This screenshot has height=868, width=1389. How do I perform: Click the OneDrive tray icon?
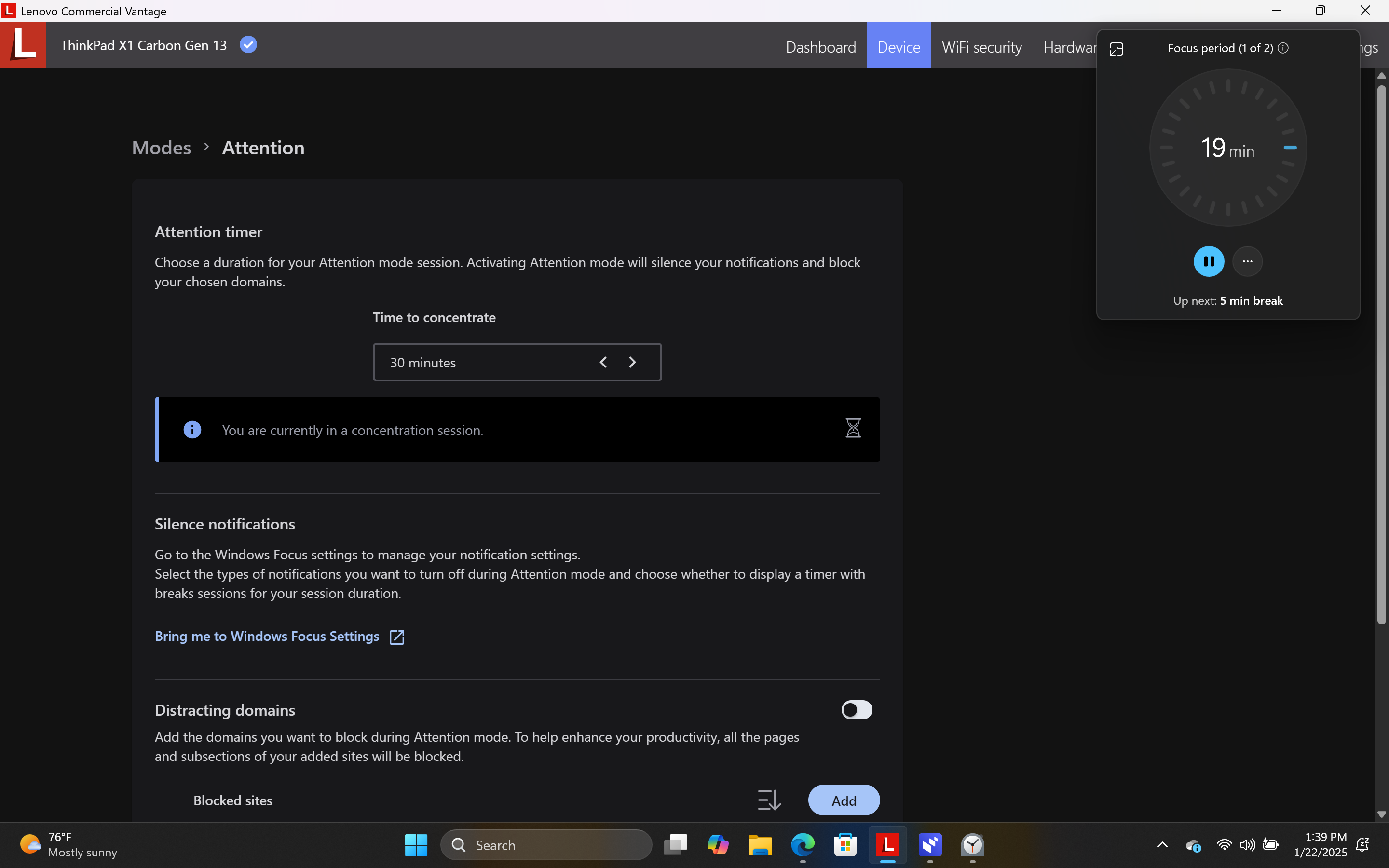click(x=1193, y=846)
